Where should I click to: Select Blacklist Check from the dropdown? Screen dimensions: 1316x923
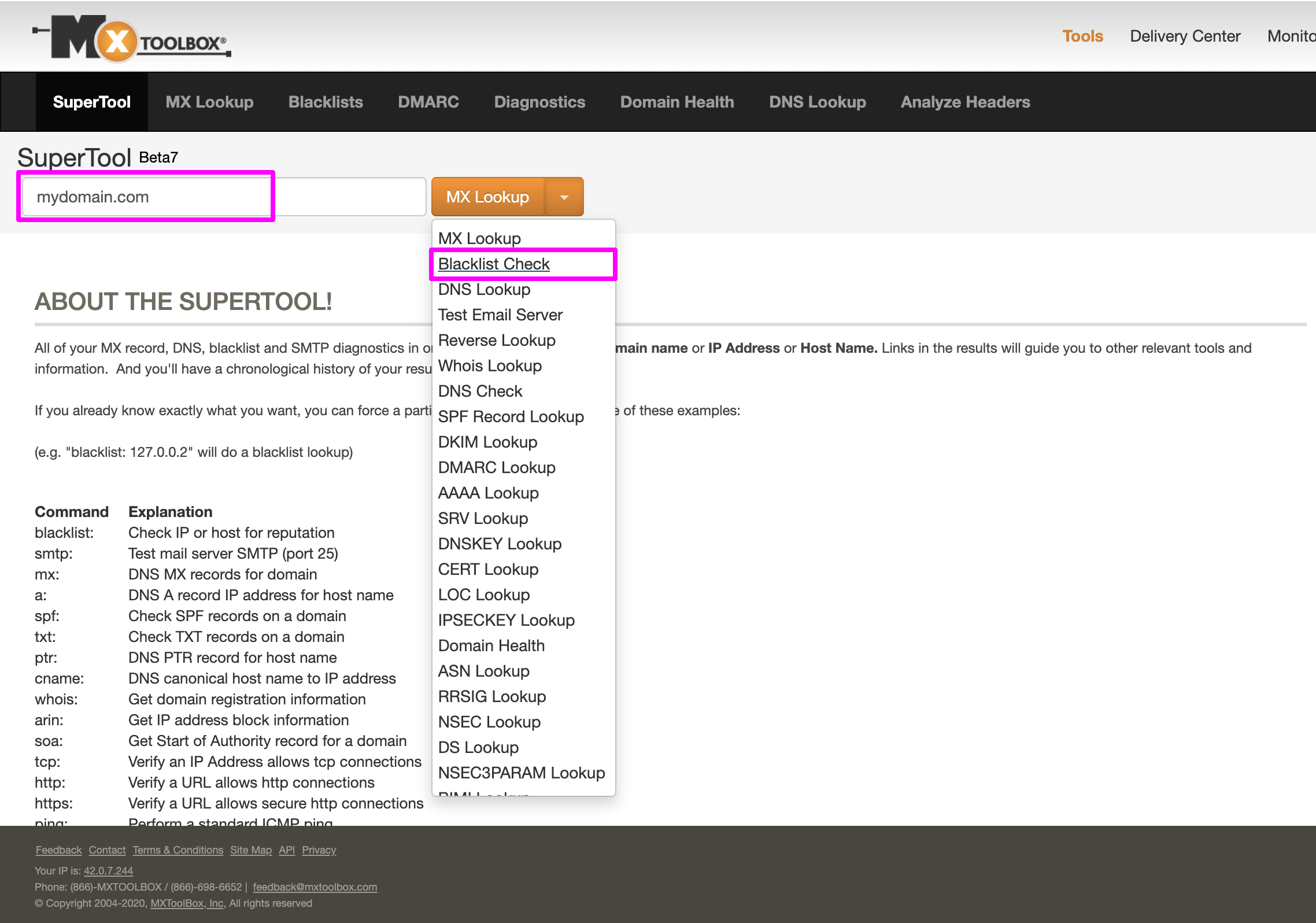click(494, 264)
